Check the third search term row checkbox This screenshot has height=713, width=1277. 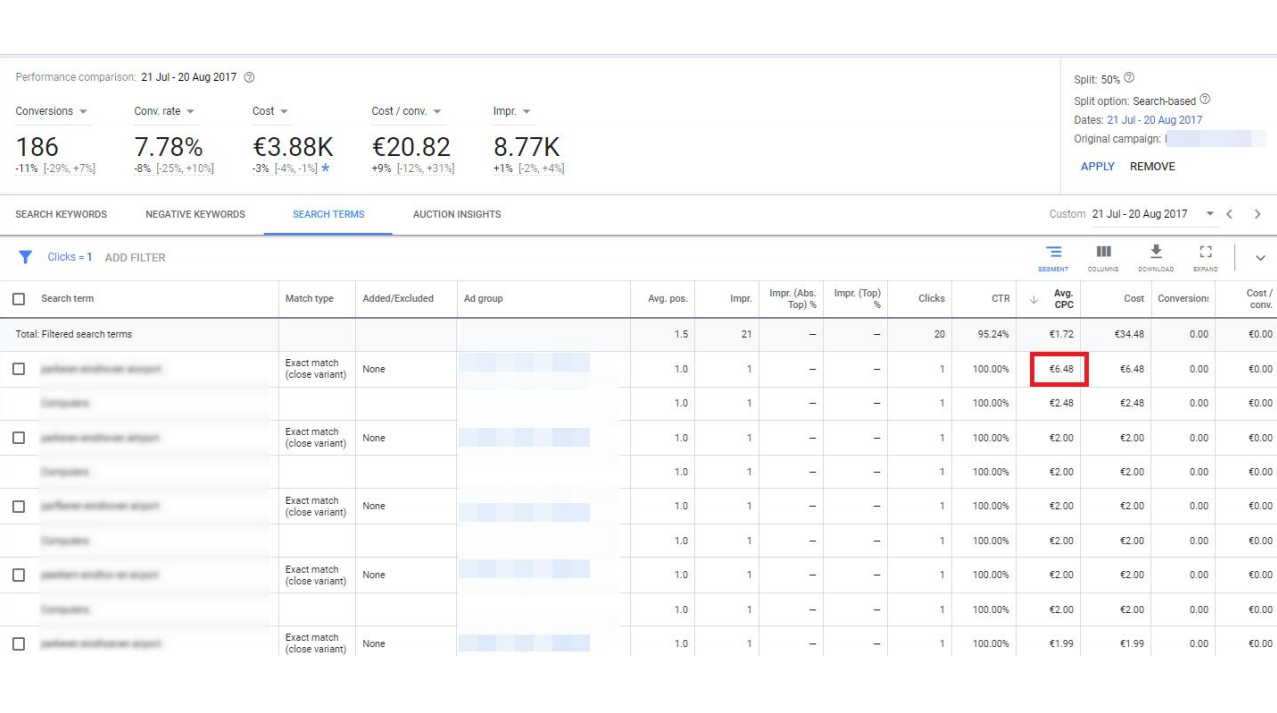pyautogui.click(x=18, y=506)
